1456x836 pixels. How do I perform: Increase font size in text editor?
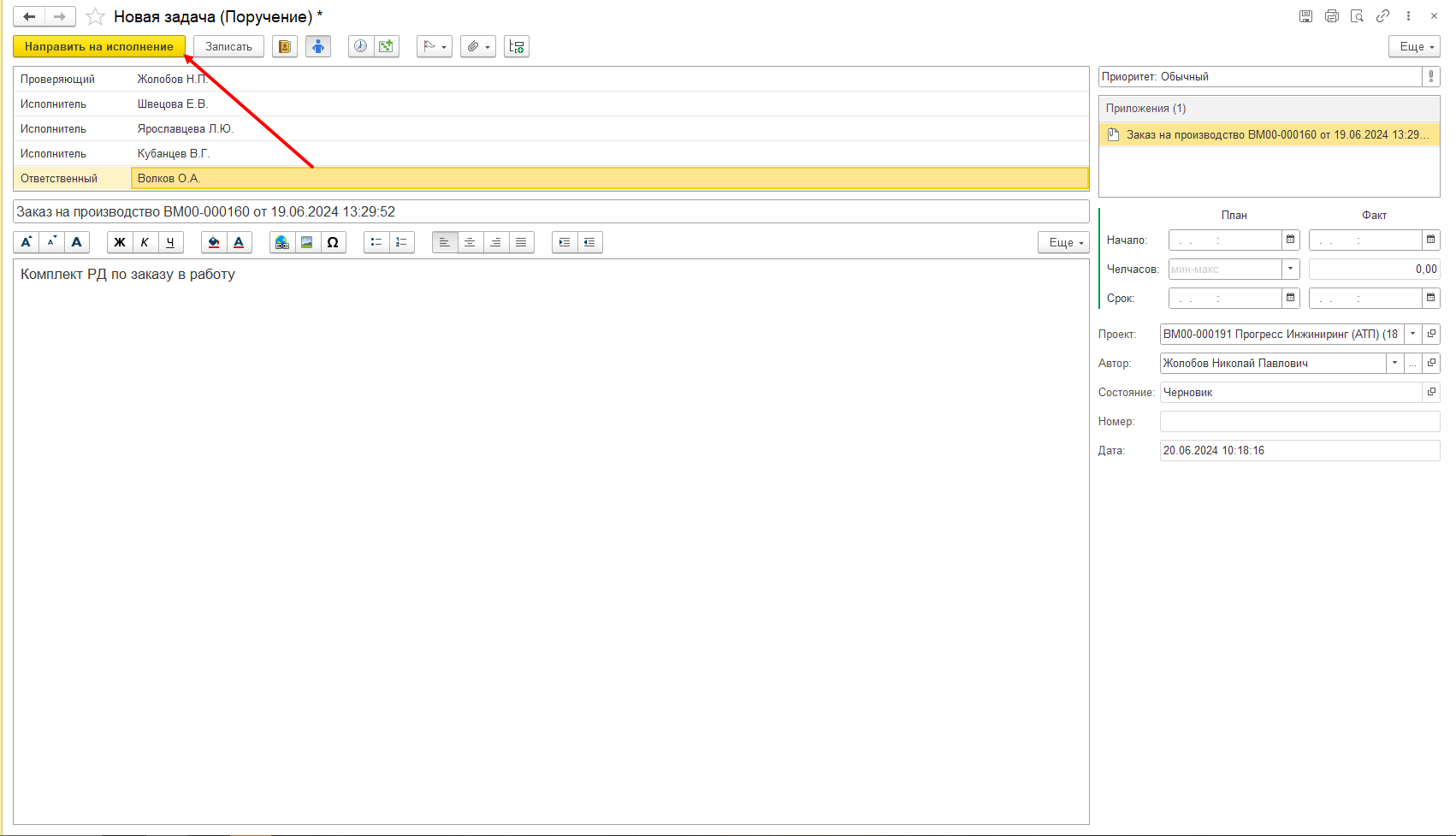point(27,242)
